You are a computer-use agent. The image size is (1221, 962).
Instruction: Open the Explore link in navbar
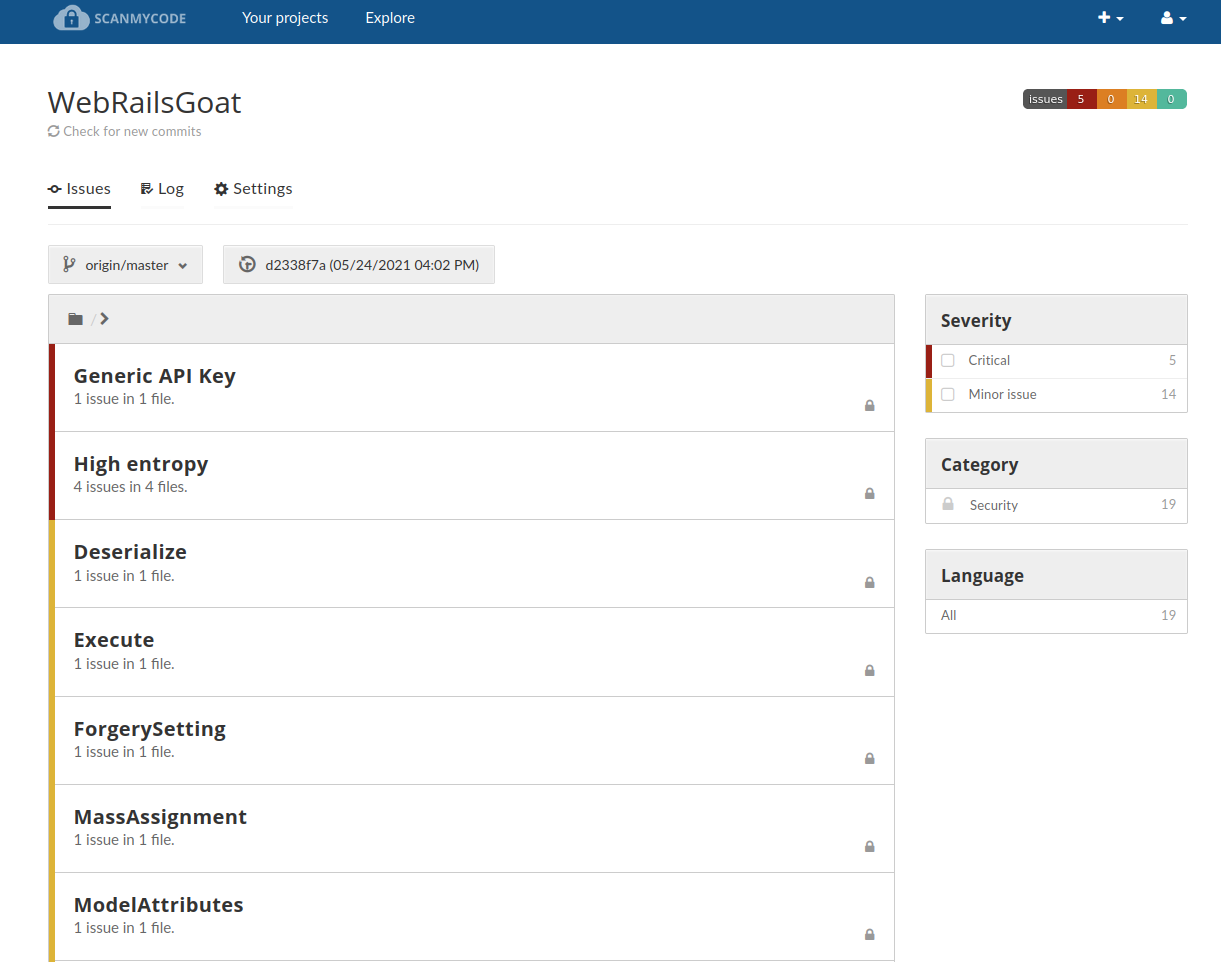click(x=390, y=18)
